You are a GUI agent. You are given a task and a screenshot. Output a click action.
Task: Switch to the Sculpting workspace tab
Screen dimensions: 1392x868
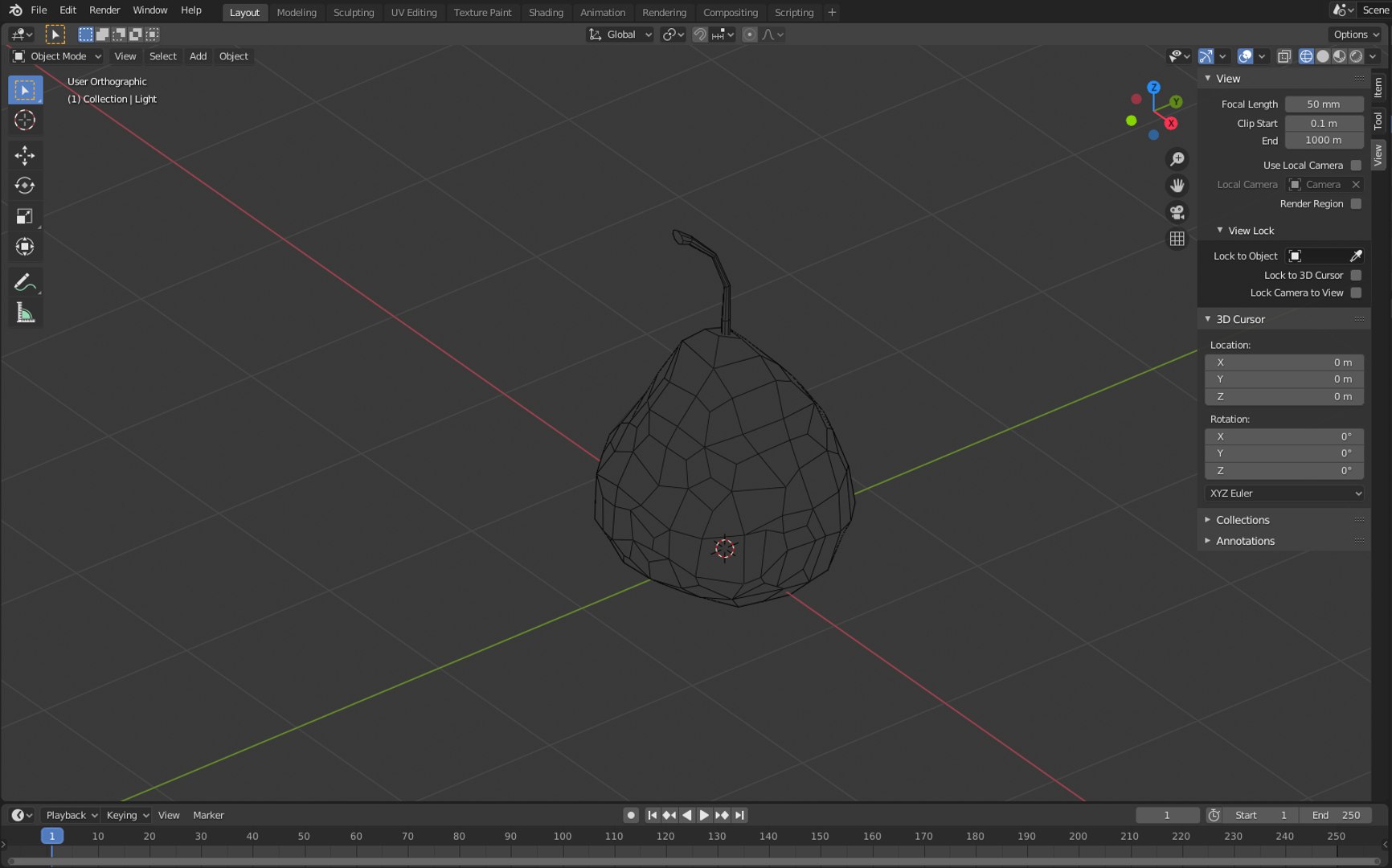pyautogui.click(x=354, y=13)
